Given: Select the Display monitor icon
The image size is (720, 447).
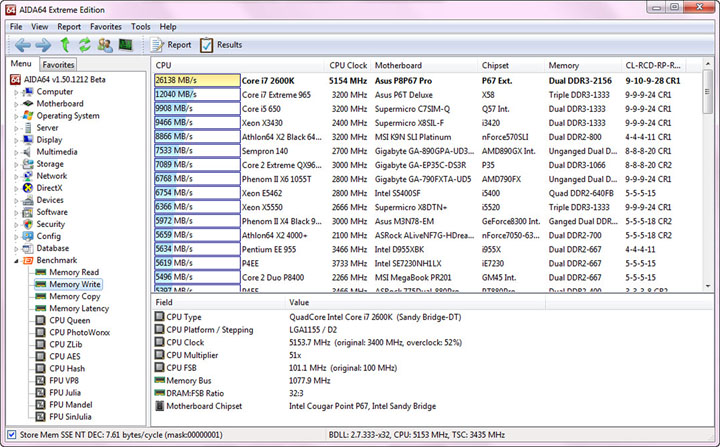Looking at the screenshot, I should click(x=28, y=139).
